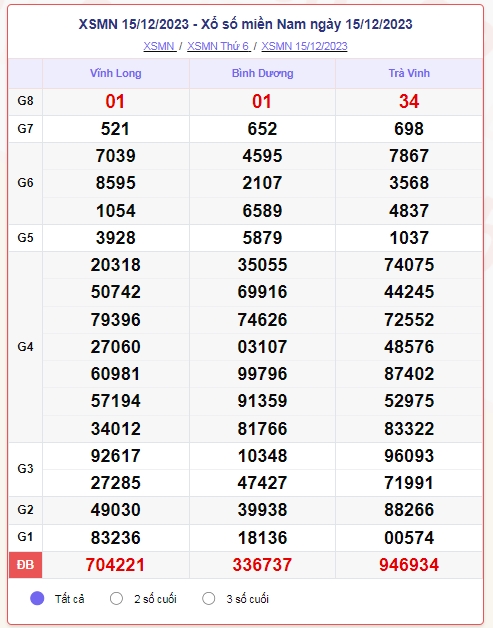The height and width of the screenshot is (628, 493).
Task: Click G7 number 698
Action: (x=409, y=129)
